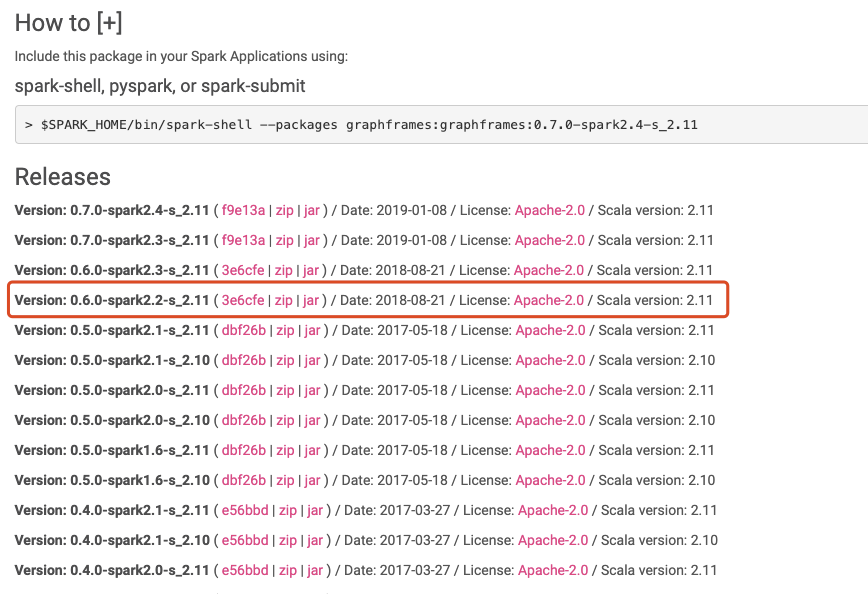Image resolution: width=868 pixels, height=594 pixels.
Task: Open 3e6cfe commit link for 0.6.0-spark2.2-s_2.11
Action: [x=242, y=300]
